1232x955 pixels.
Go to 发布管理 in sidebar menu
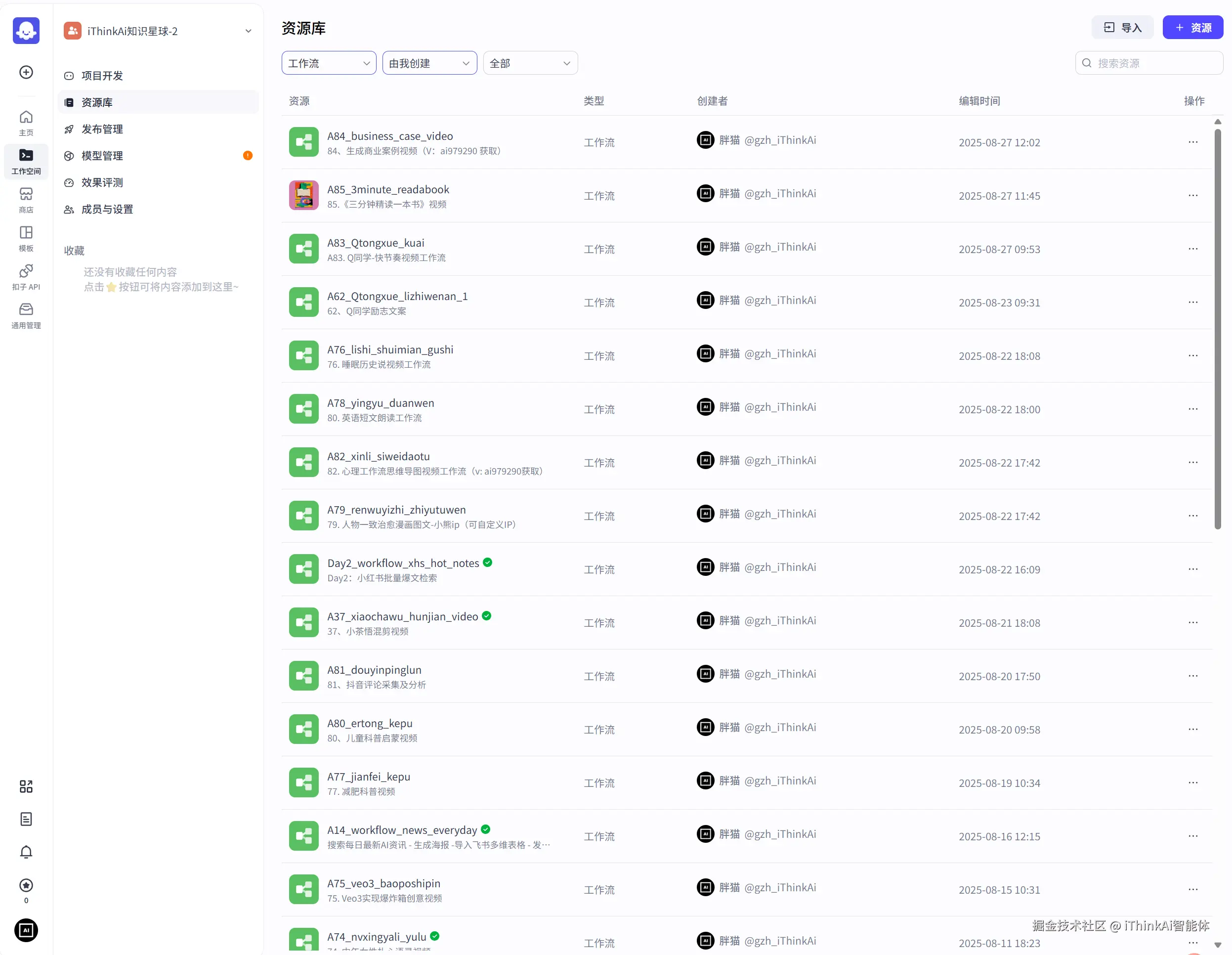point(102,129)
